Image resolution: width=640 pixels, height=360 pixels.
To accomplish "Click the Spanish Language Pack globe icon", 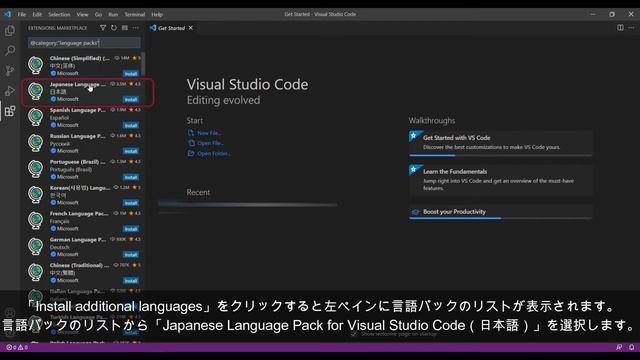I will tap(36, 117).
